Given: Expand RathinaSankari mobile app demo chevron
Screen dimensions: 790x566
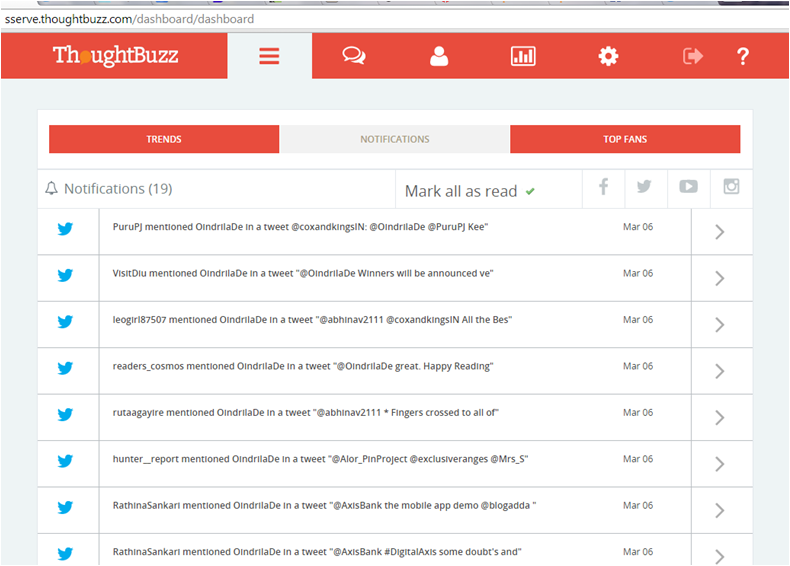Looking at the screenshot, I should 720,510.
